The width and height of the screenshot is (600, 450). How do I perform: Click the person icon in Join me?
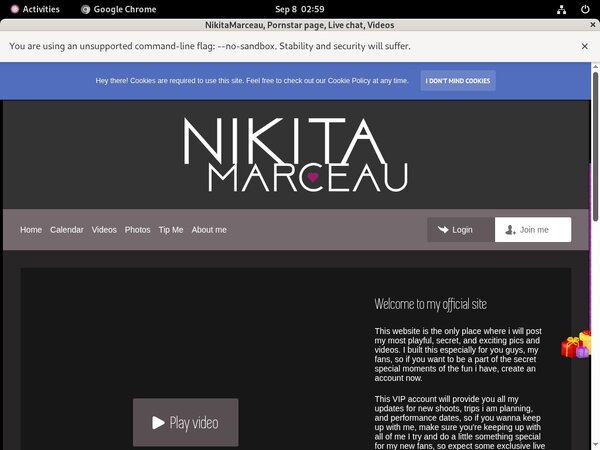coord(510,229)
